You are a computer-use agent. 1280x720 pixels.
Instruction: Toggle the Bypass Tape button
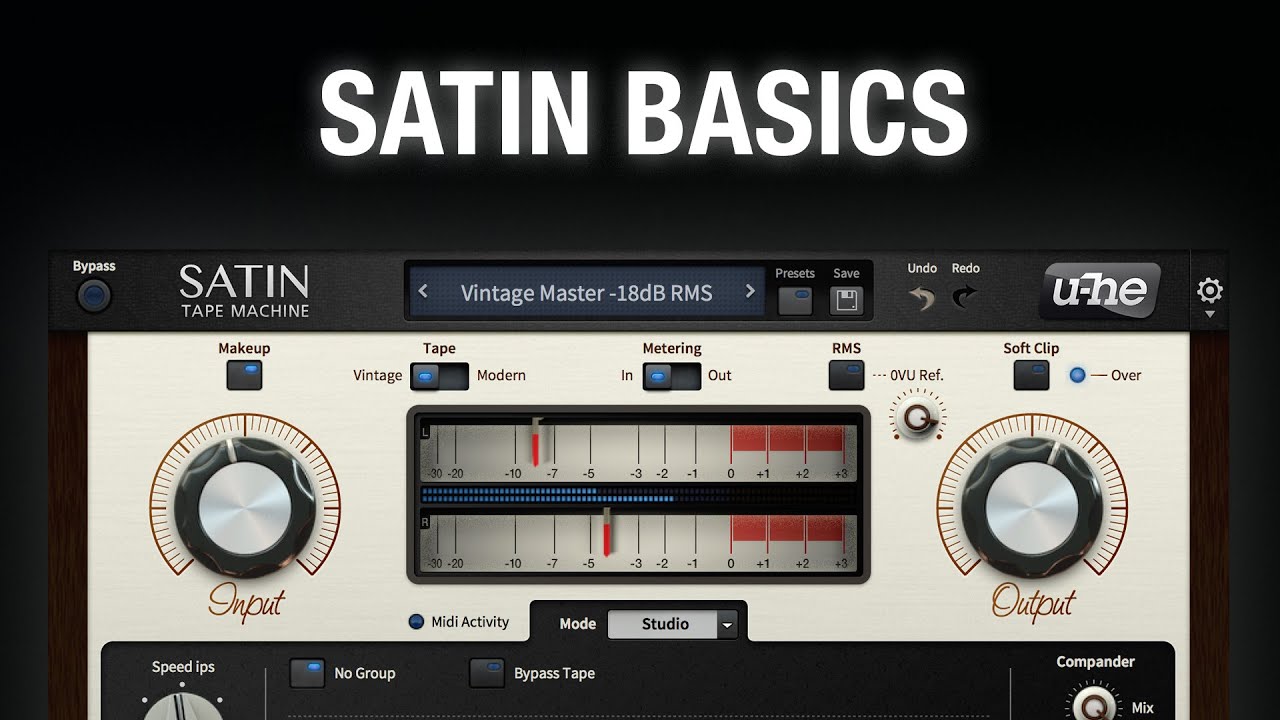[x=487, y=673]
